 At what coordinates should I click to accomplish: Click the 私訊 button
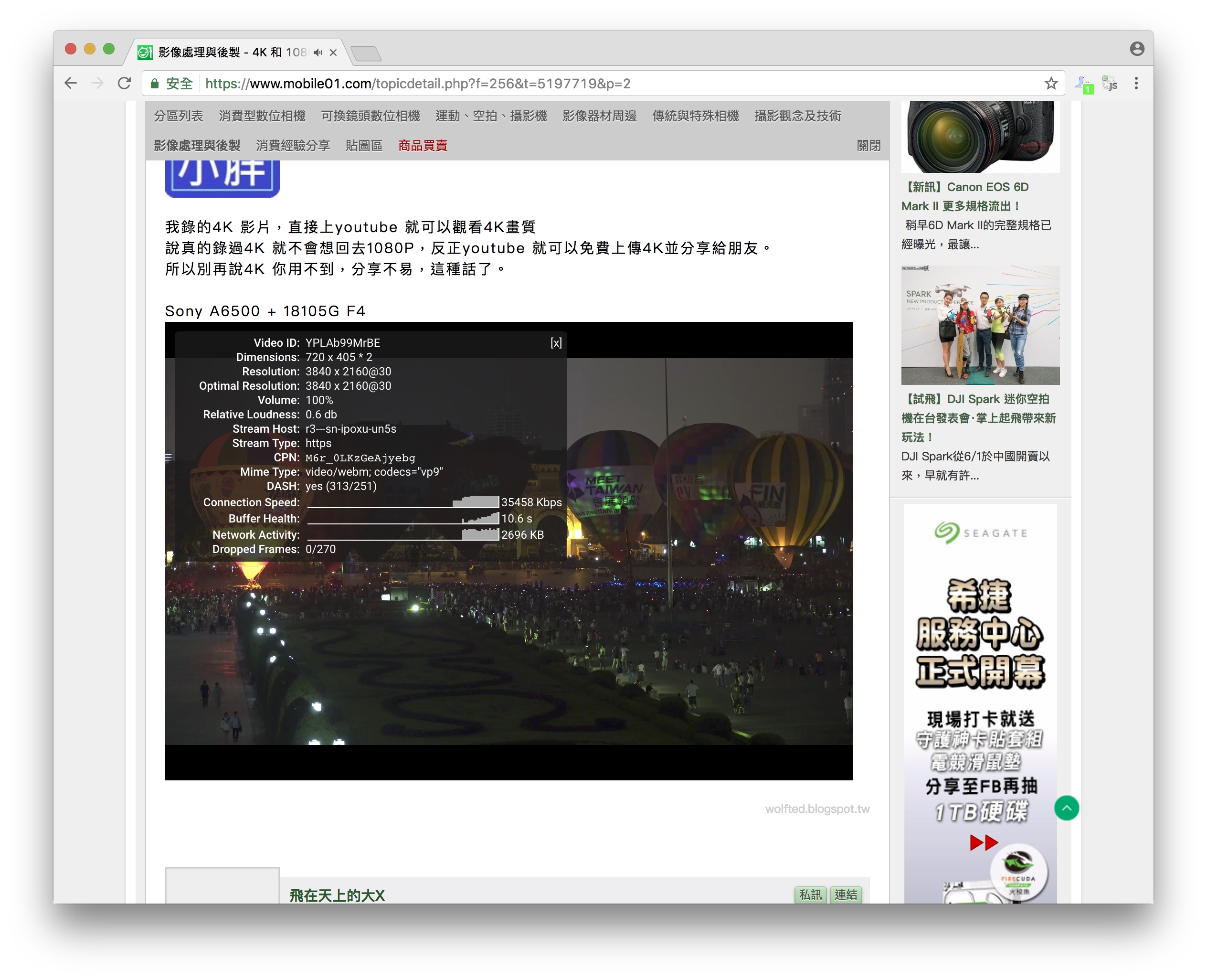tap(810, 895)
